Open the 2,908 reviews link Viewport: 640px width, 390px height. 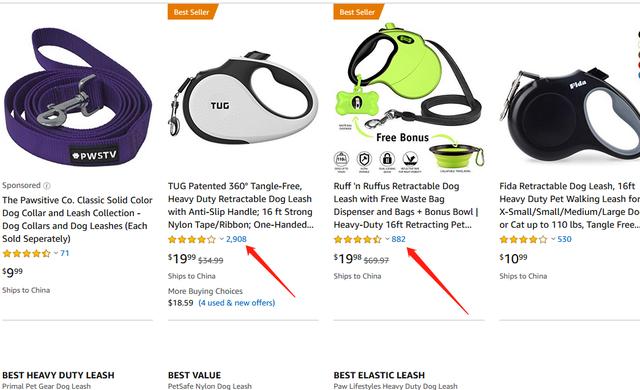(x=236, y=239)
